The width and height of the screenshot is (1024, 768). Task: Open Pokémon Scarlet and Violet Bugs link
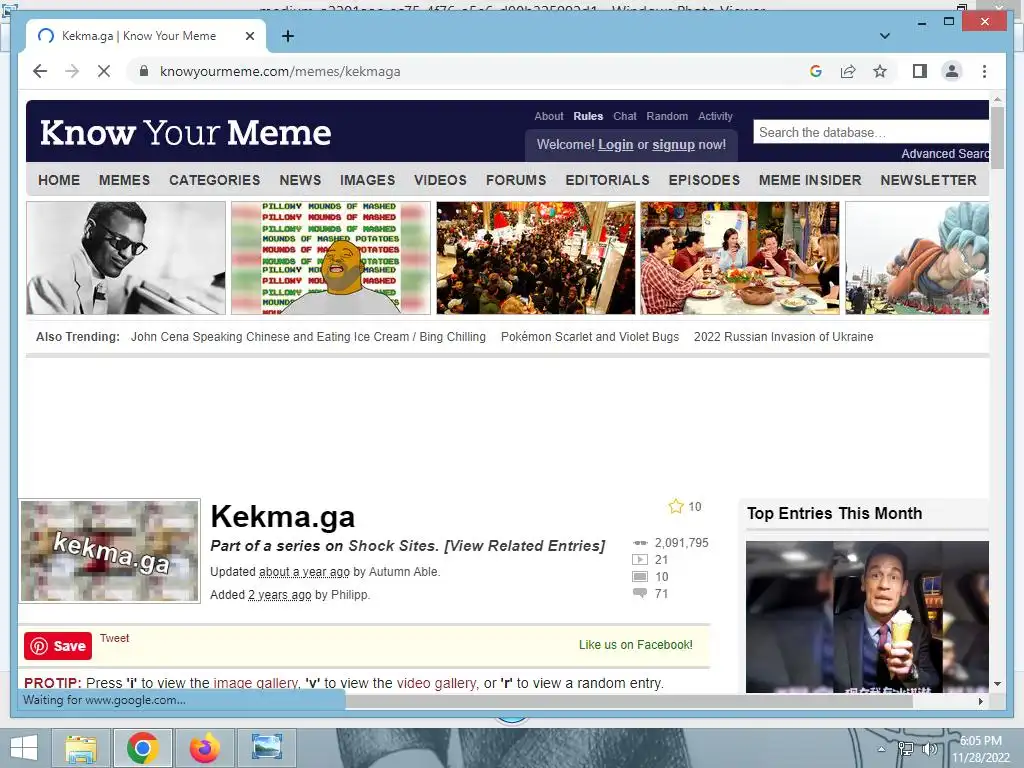pos(590,337)
